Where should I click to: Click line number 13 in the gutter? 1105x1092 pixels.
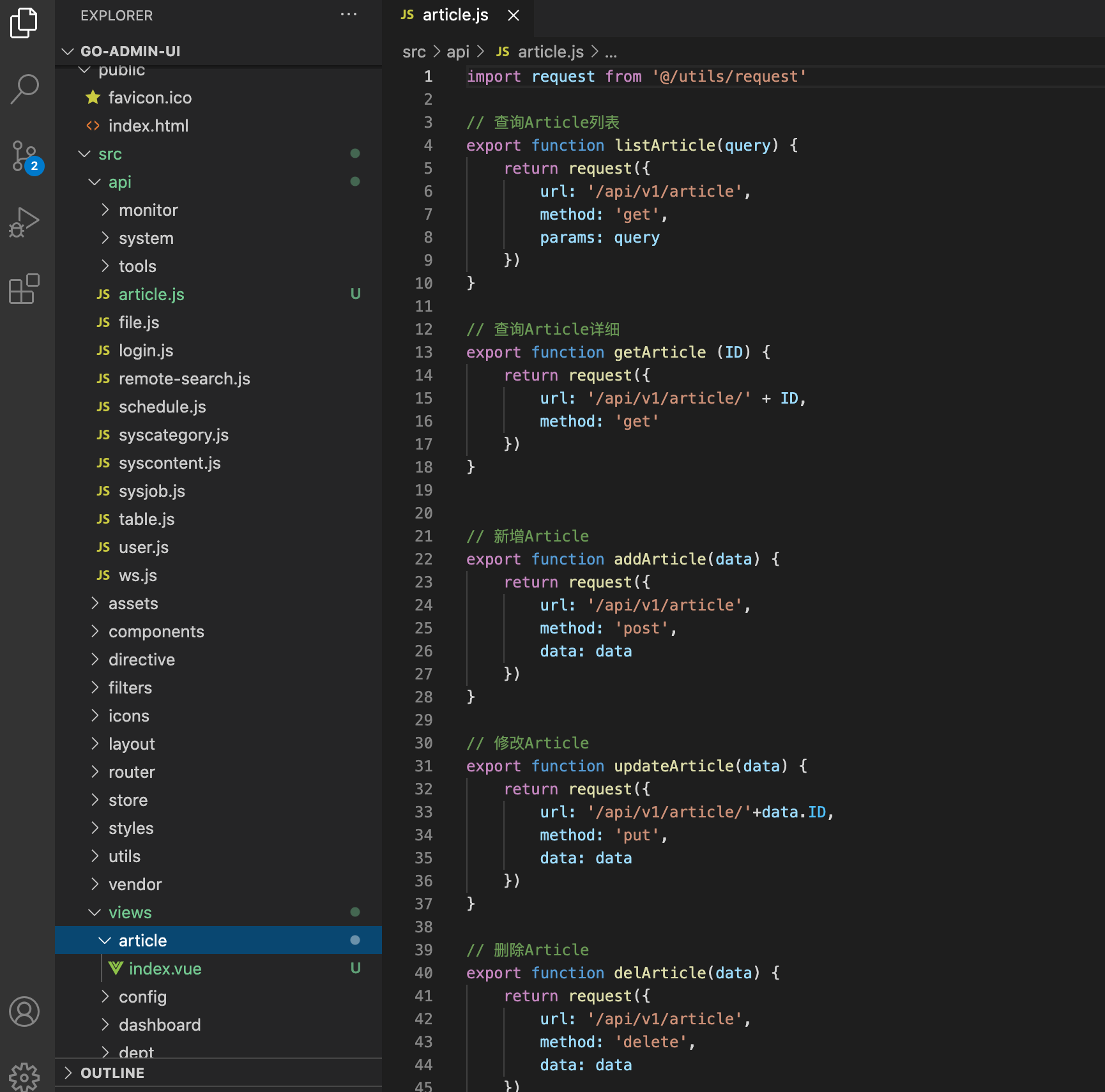point(423,353)
